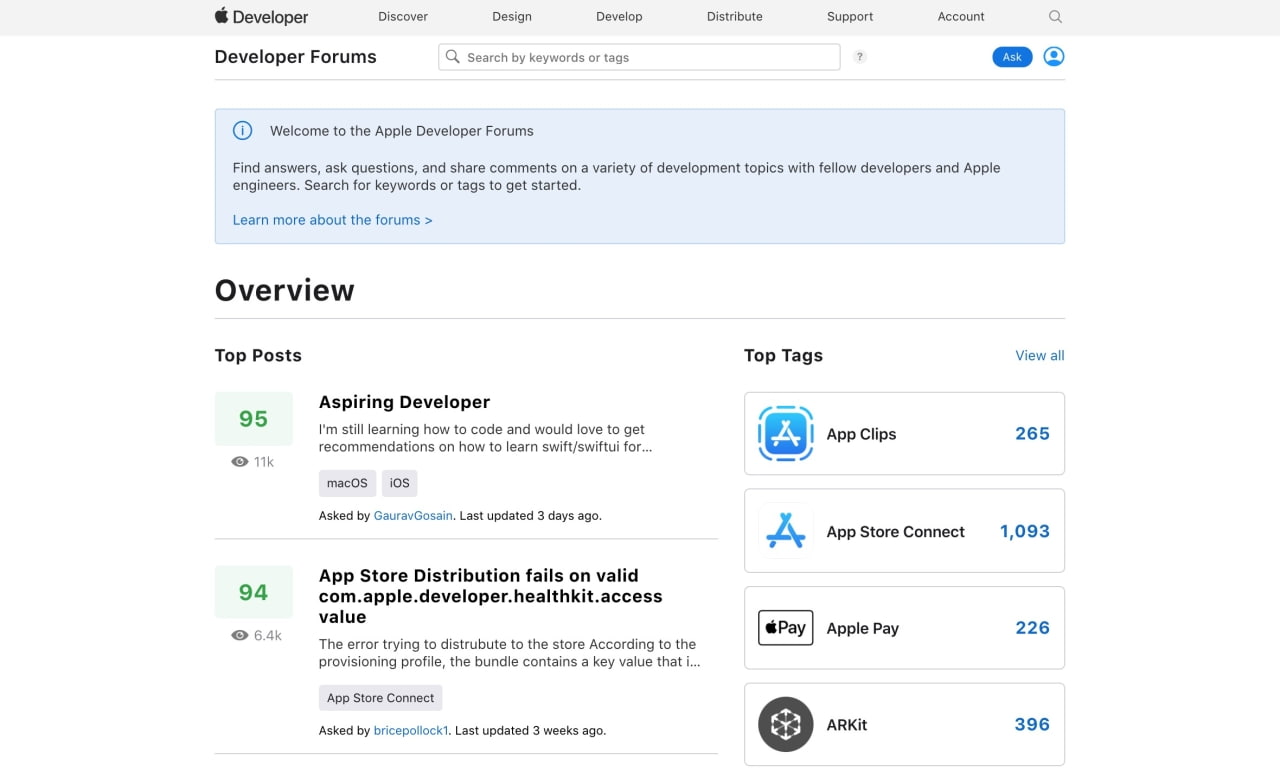Open App Store Distribution fails post
This screenshot has height=777, width=1280.
point(491,596)
